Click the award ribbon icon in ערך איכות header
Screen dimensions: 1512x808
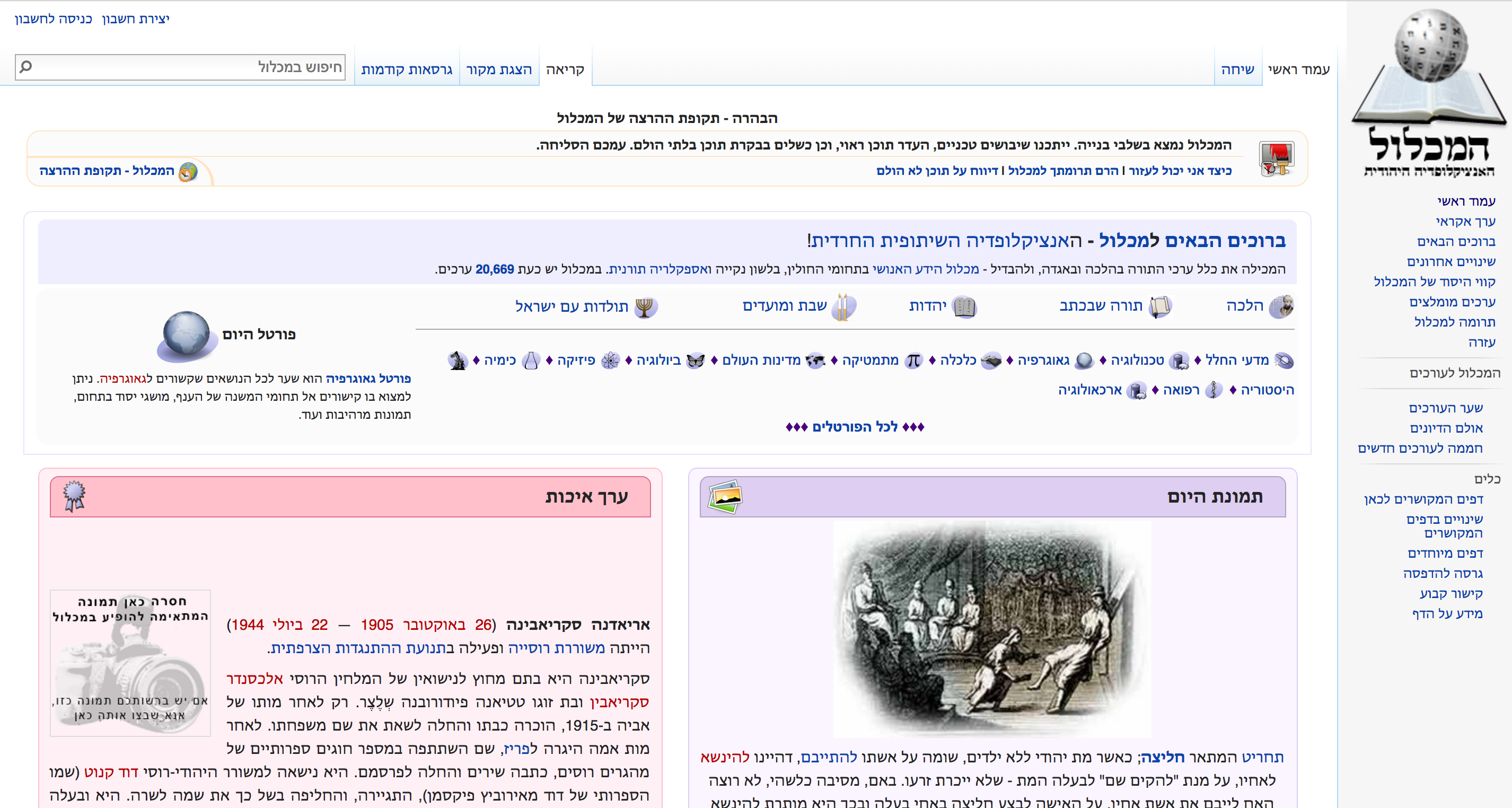coord(75,496)
